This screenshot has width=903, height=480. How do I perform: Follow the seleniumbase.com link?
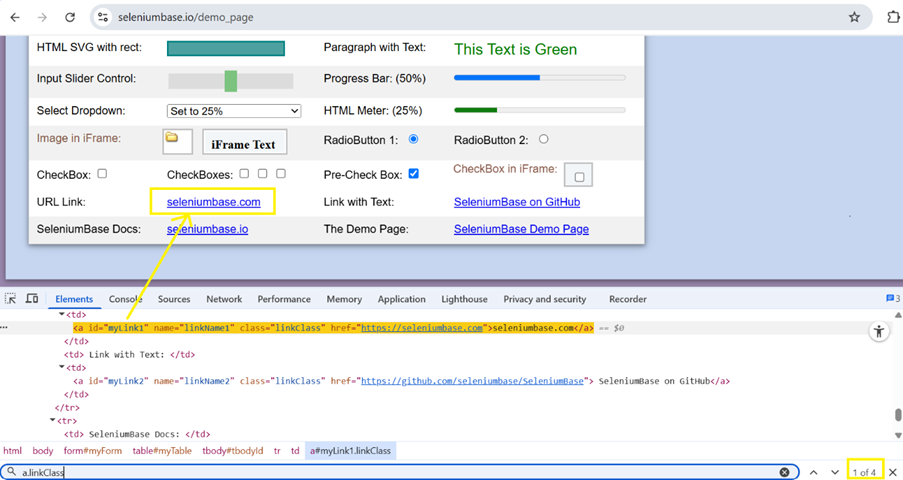pyautogui.click(x=214, y=202)
